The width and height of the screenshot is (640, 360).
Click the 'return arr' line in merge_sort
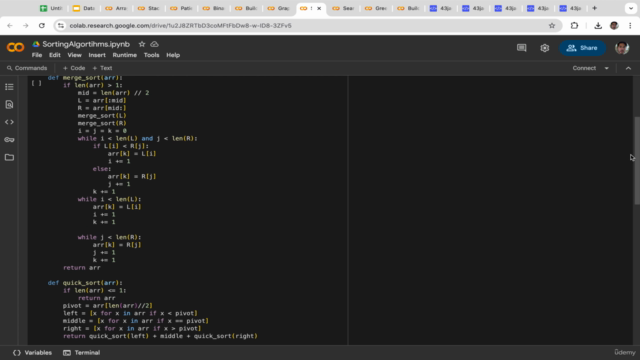[x=82, y=267]
